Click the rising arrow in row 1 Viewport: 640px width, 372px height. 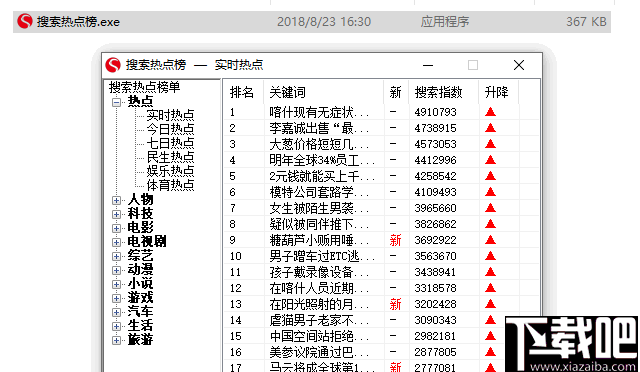tap(490, 112)
